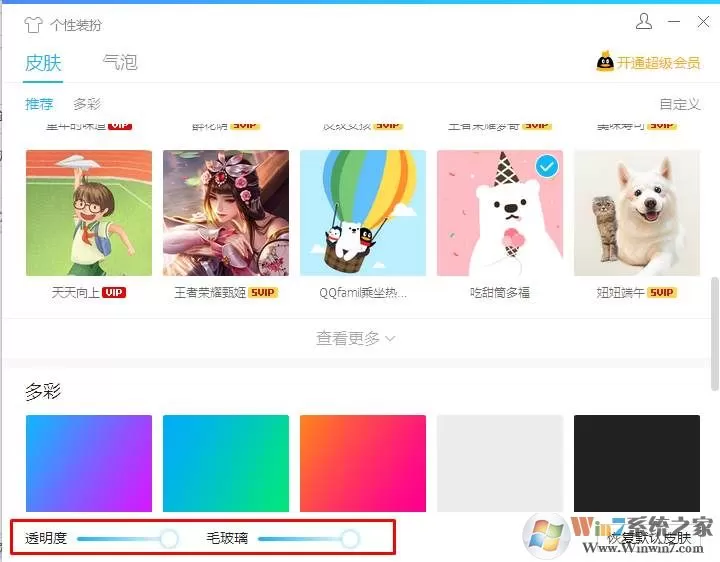Open the 开通超级会员 link

point(658,63)
